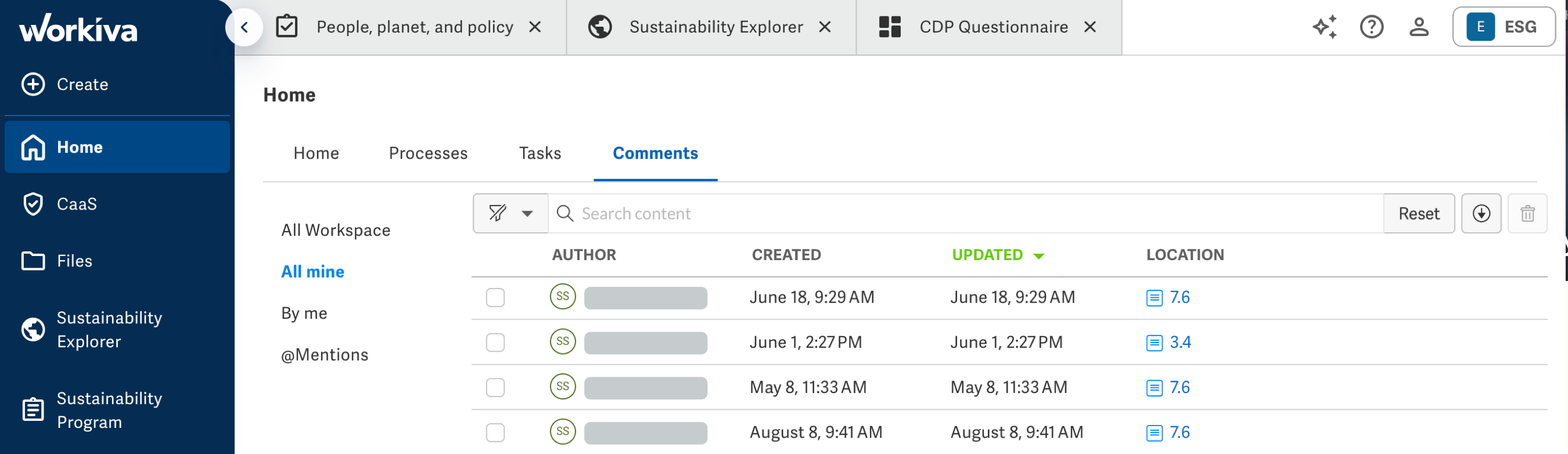
Task: Click the SS avatar in June 18 row
Action: (562, 297)
